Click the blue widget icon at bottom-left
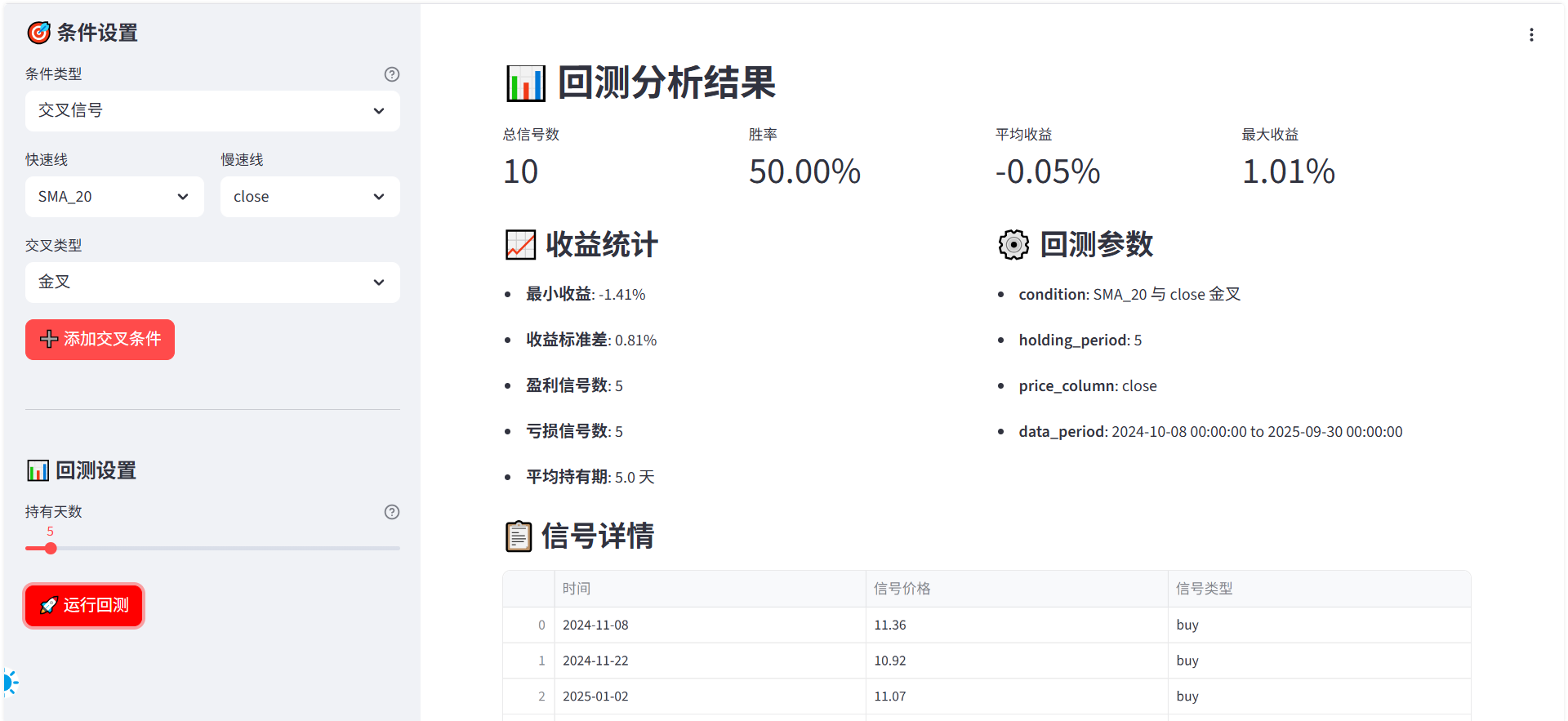The height and width of the screenshot is (721, 1568). click(x=10, y=682)
